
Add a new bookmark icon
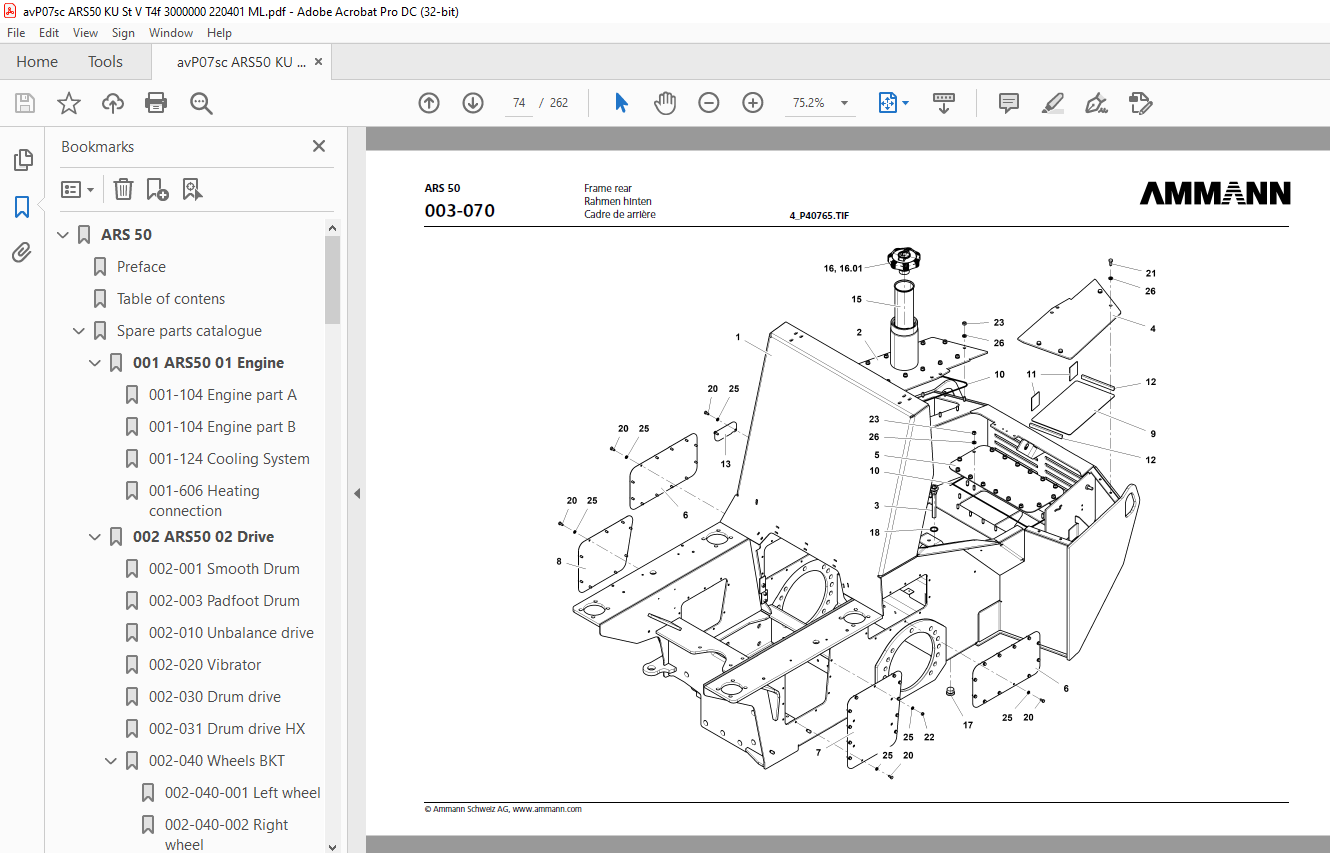click(157, 189)
